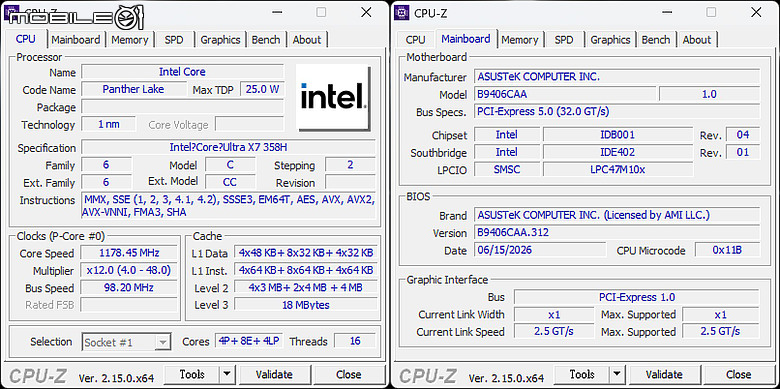Close left CPU-Z window via title bar X
The width and height of the screenshot is (780, 389).
366,12
